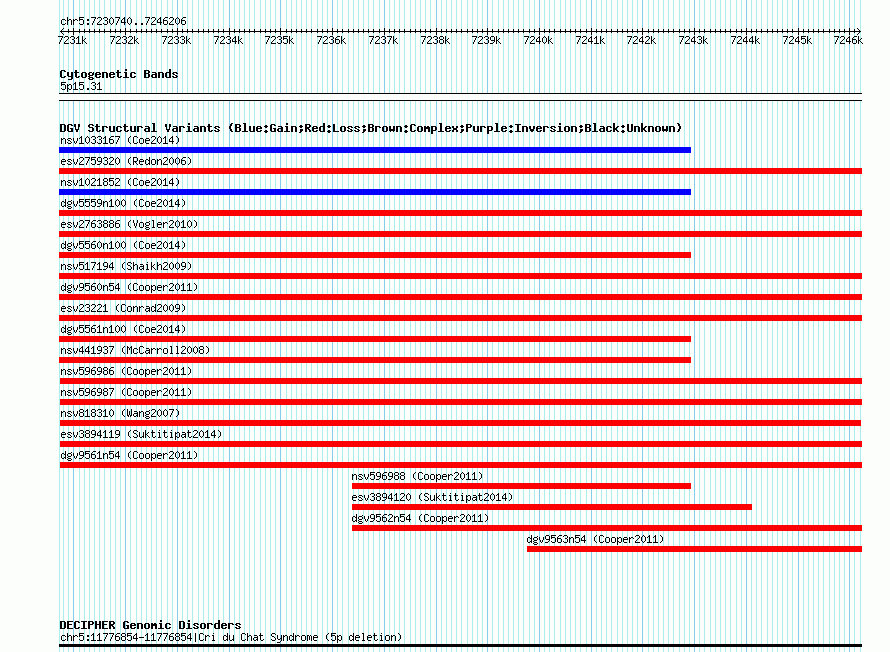
Task: Select the 5p15.31 cytogenetic band label
Action: click(81, 86)
